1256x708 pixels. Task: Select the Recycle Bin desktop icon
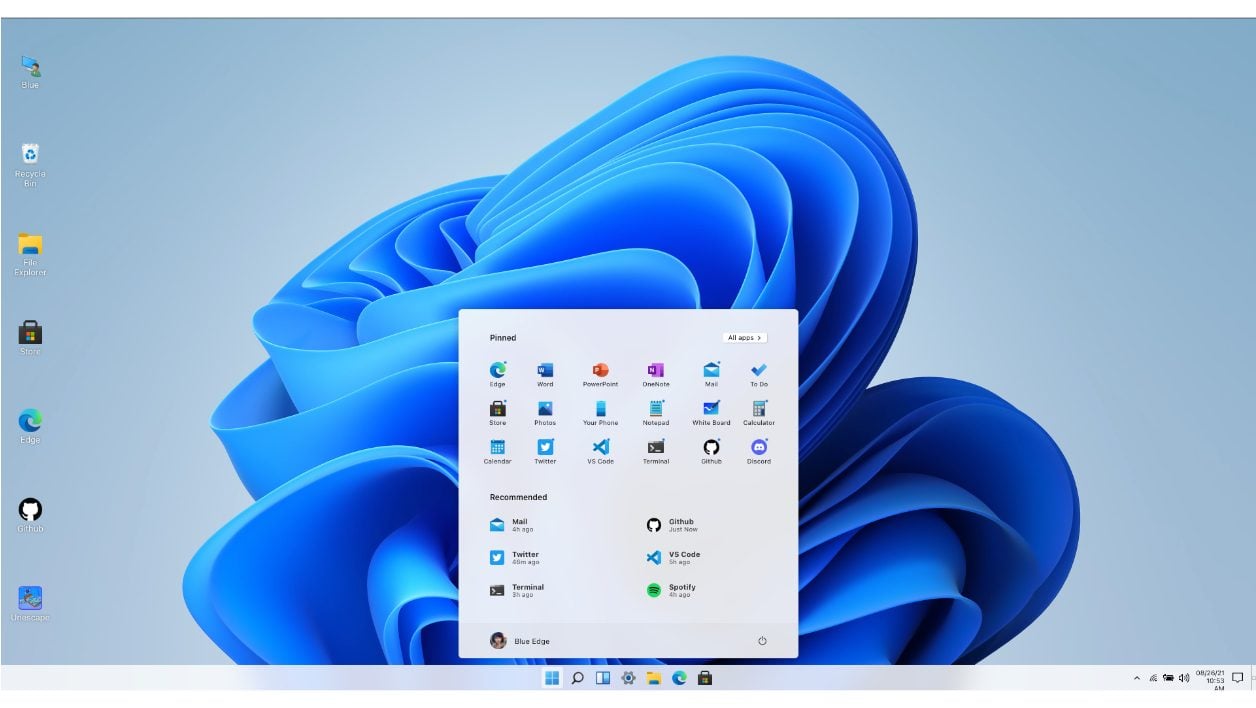[x=30, y=165]
